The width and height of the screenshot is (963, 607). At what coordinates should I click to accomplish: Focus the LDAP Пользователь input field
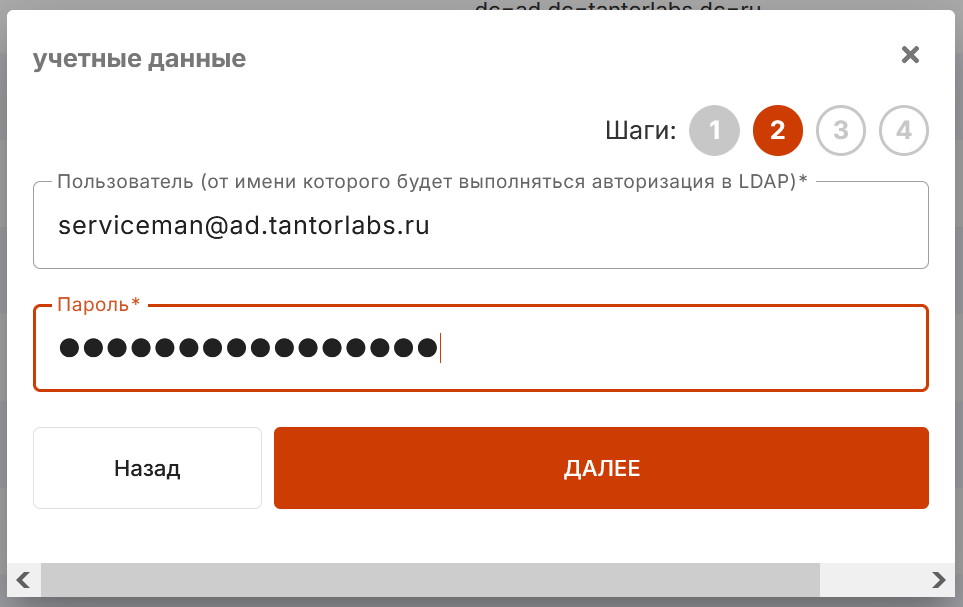481,225
